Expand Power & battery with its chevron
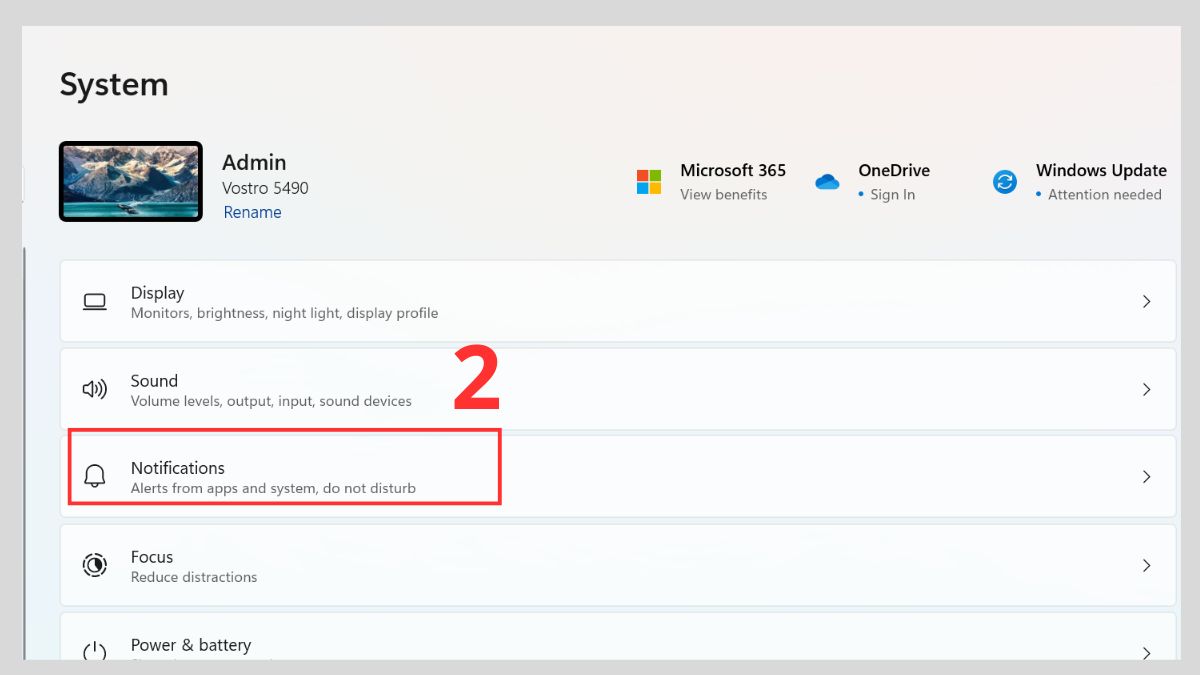This screenshot has height=675, width=1200. (1146, 652)
